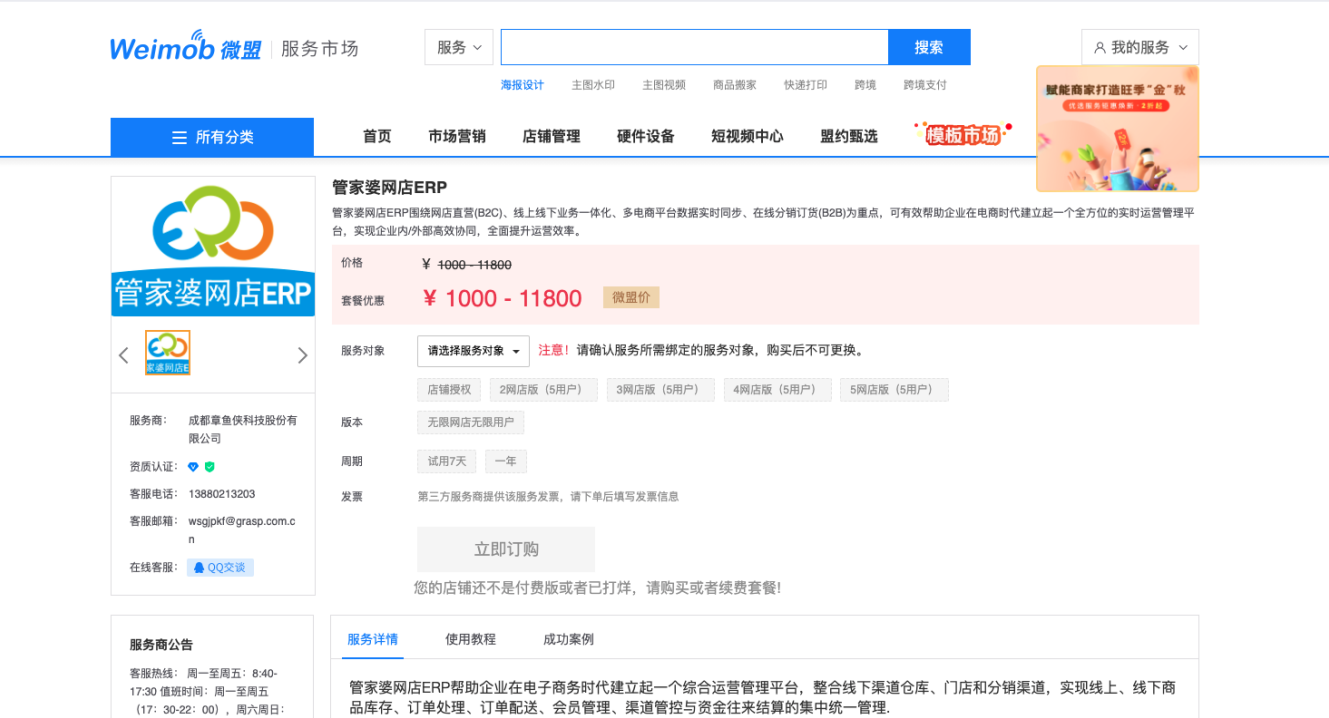Screen dimensions: 1329x718
Task: Click the blue diamond certification icon
Action: [193, 467]
